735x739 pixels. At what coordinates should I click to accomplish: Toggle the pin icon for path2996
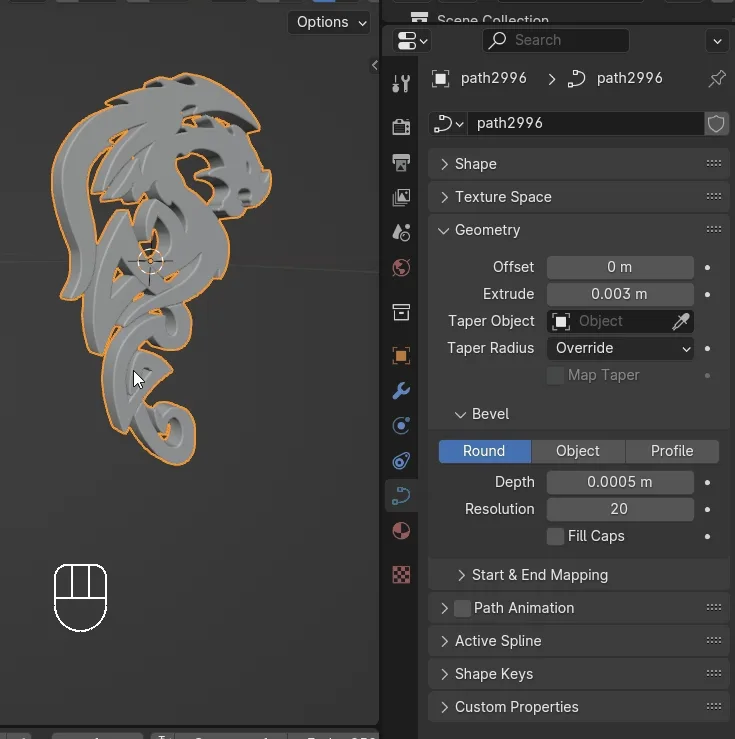[717, 78]
